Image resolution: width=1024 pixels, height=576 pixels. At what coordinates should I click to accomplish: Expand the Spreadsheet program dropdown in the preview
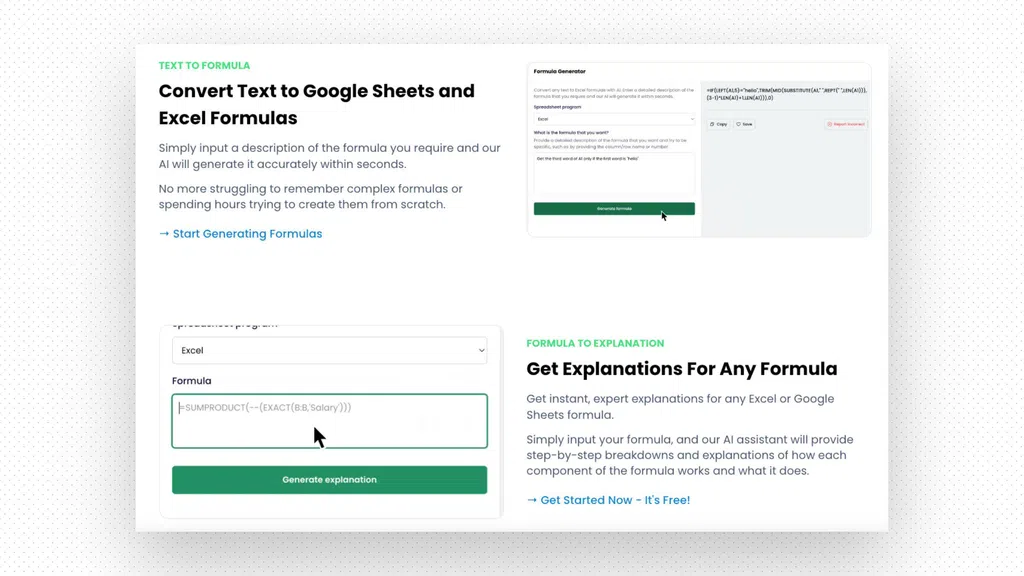point(613,119)
